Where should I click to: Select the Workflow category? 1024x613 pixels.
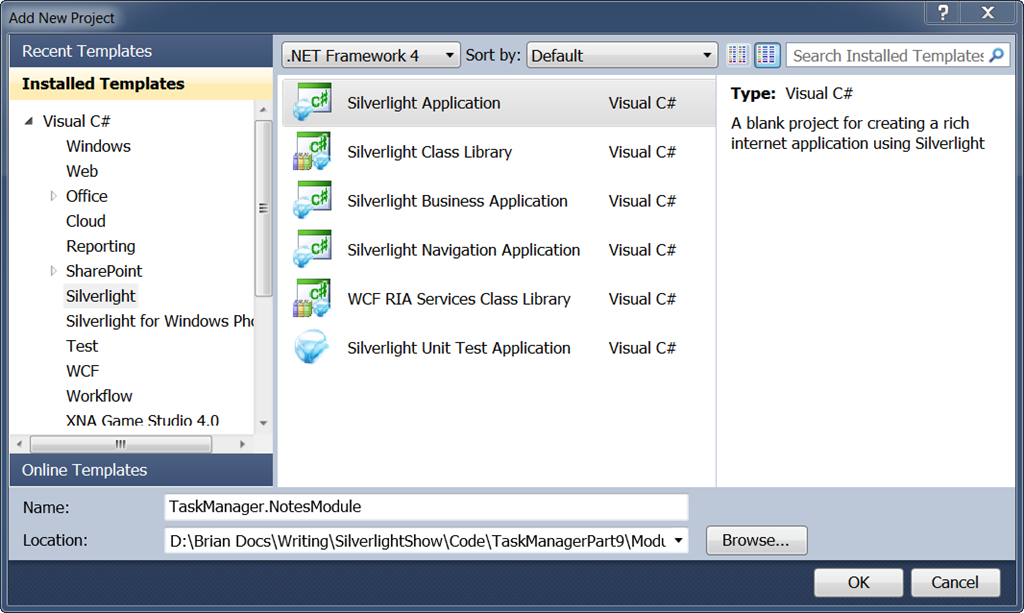coord(99,396)
